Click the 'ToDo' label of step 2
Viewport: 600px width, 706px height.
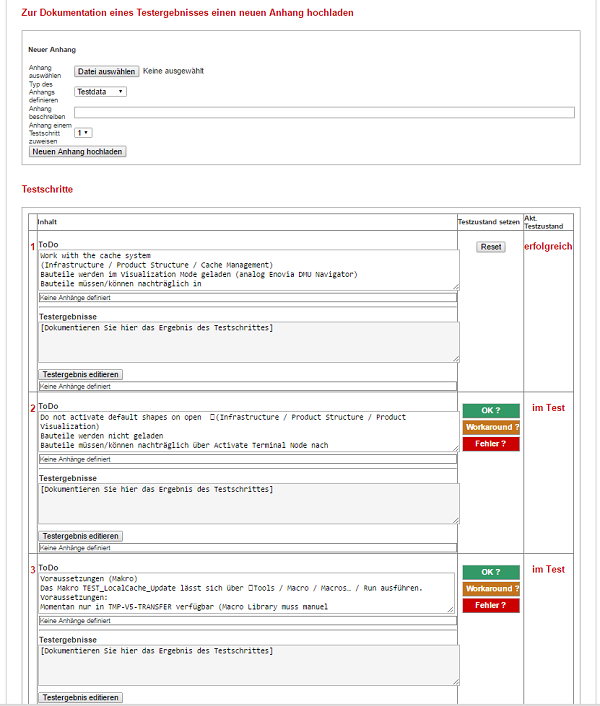tap(49, 406)
